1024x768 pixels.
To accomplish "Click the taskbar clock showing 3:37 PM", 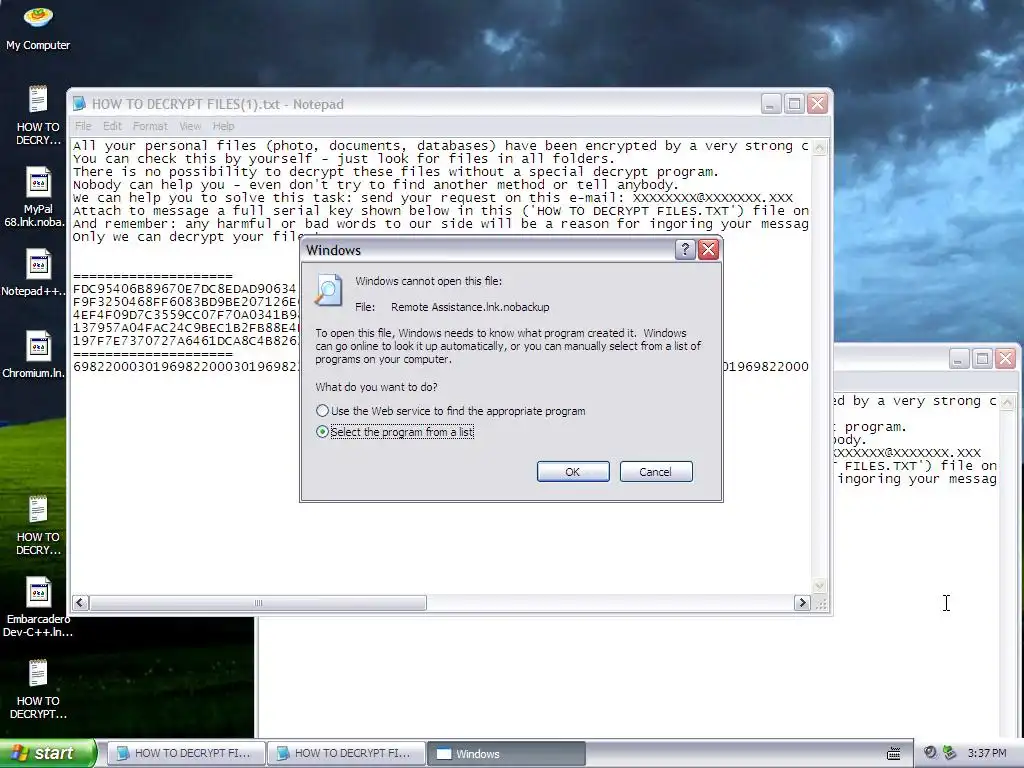I will (987, 754).
